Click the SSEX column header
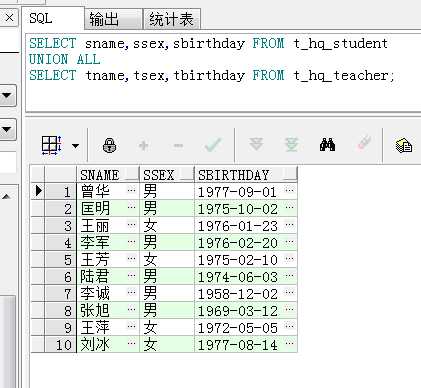 (x=167, y=175)
